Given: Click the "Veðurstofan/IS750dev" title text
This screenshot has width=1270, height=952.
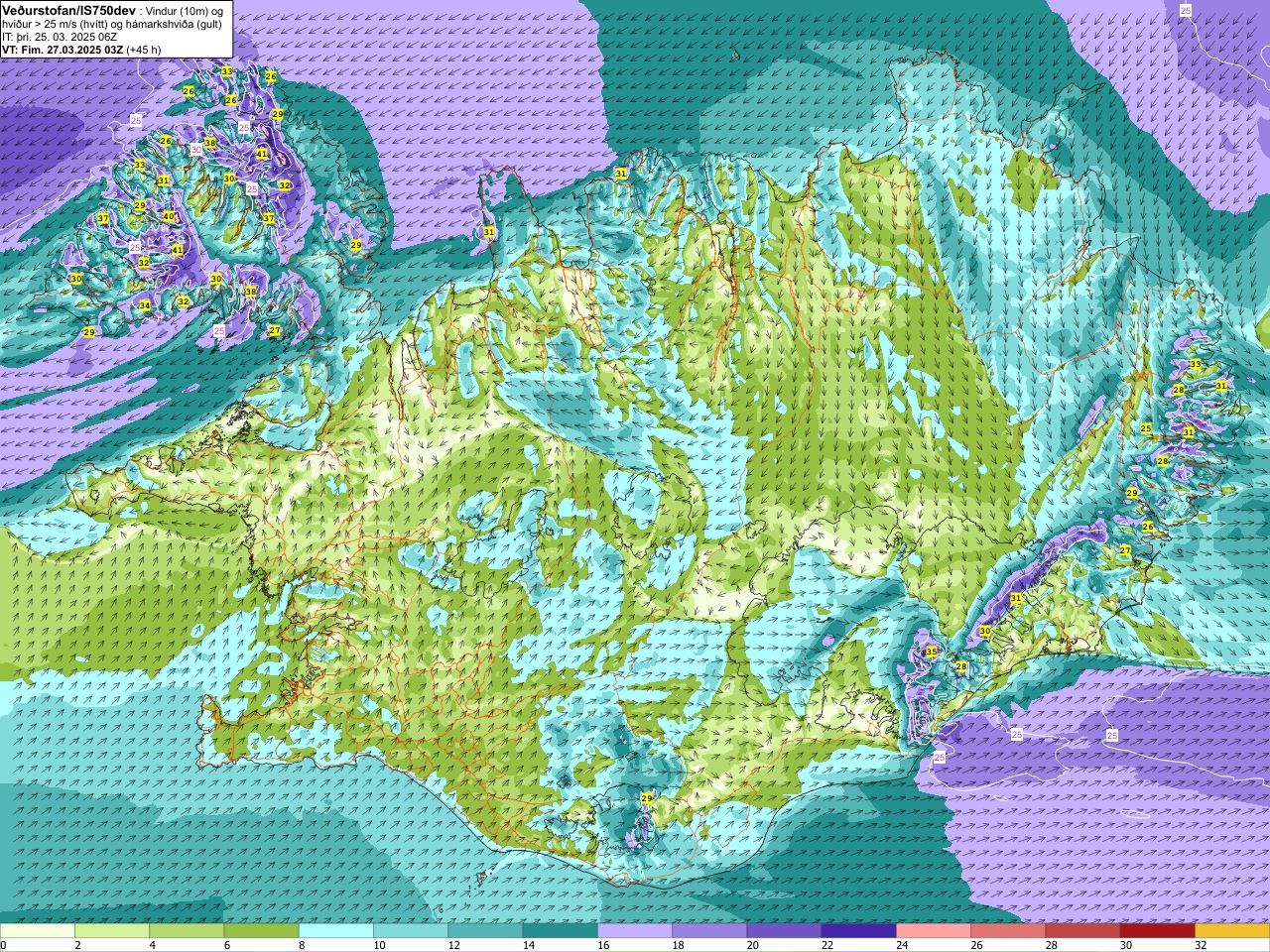Looking at the screenshot, I should point(69,9).
